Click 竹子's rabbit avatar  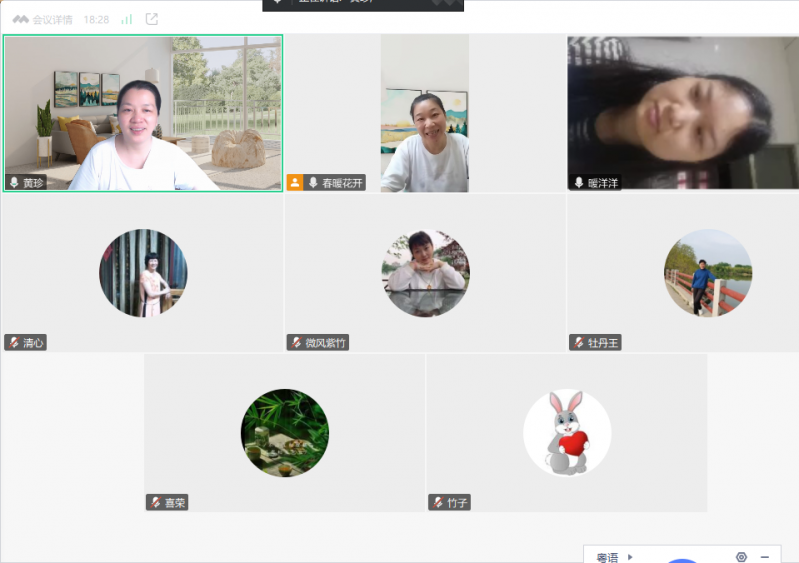coord(567,433)
